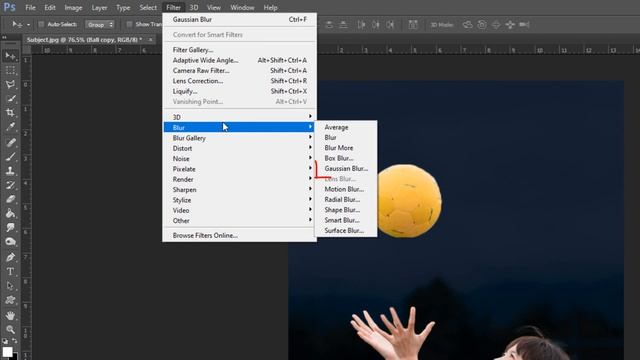
Task: Open the Select menu
Action: click(x=148, y=7)
